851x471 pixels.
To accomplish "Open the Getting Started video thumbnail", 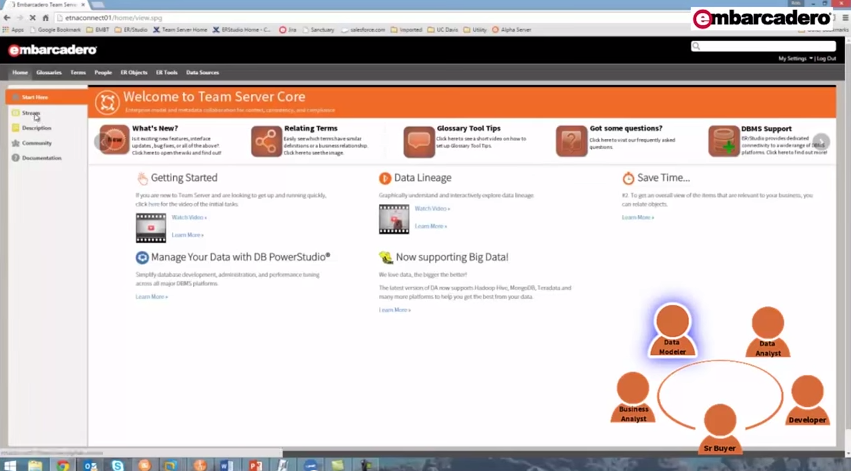I will click(x=151, y=227).
